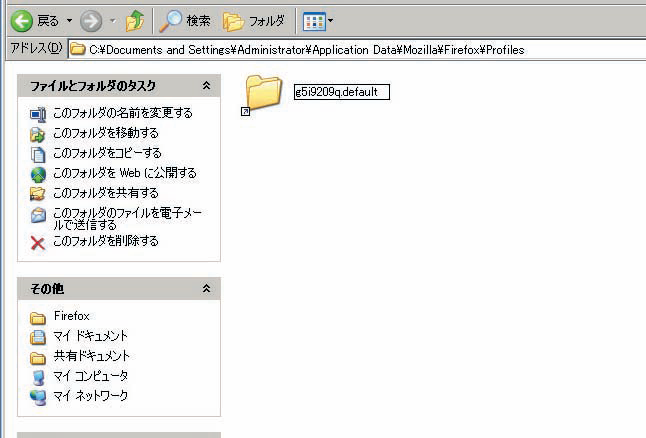
Task: Click the Firefox folder icon
Action: 38,318
